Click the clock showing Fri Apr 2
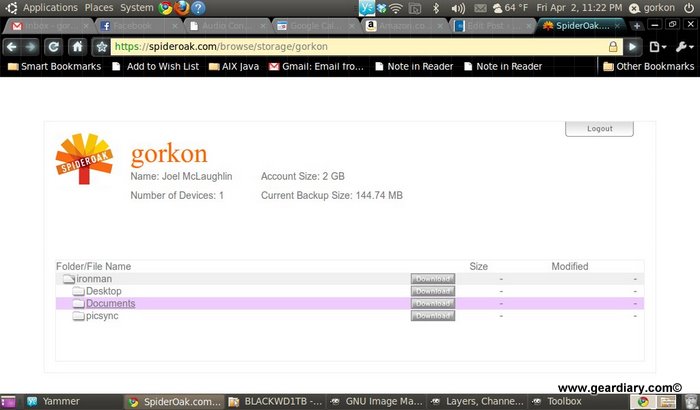 click(579, 8)
